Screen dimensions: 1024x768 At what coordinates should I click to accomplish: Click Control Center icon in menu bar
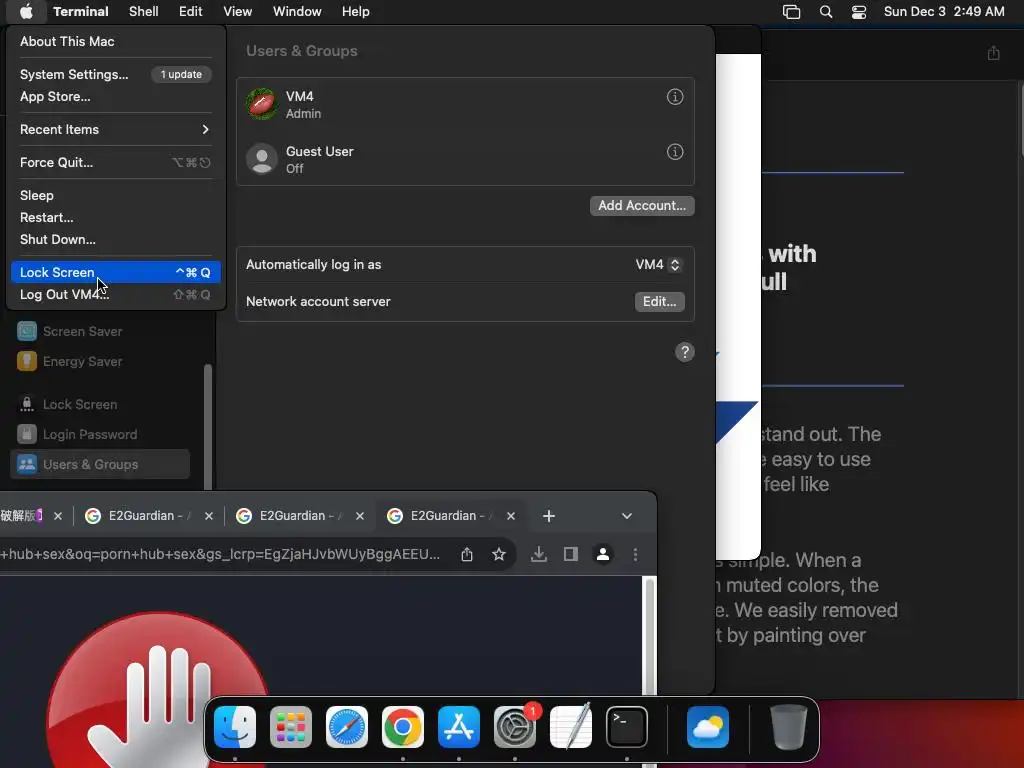point(859,12)
